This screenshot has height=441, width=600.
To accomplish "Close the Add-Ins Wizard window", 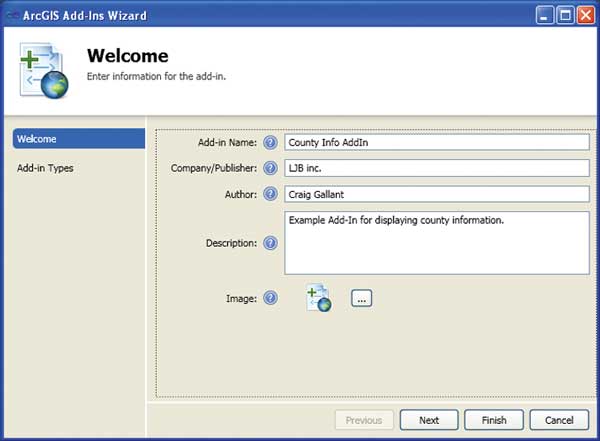I will click(586, 16).
